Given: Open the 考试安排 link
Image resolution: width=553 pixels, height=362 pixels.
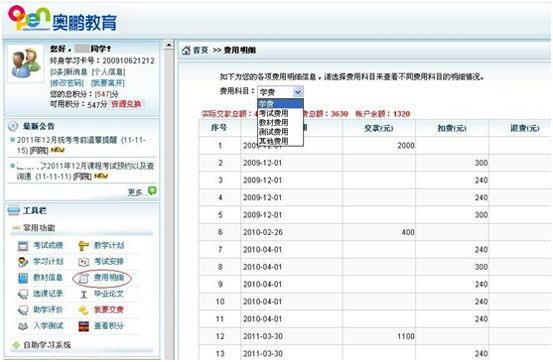Looking at the screenshot, I should click(x=109, y=261).
